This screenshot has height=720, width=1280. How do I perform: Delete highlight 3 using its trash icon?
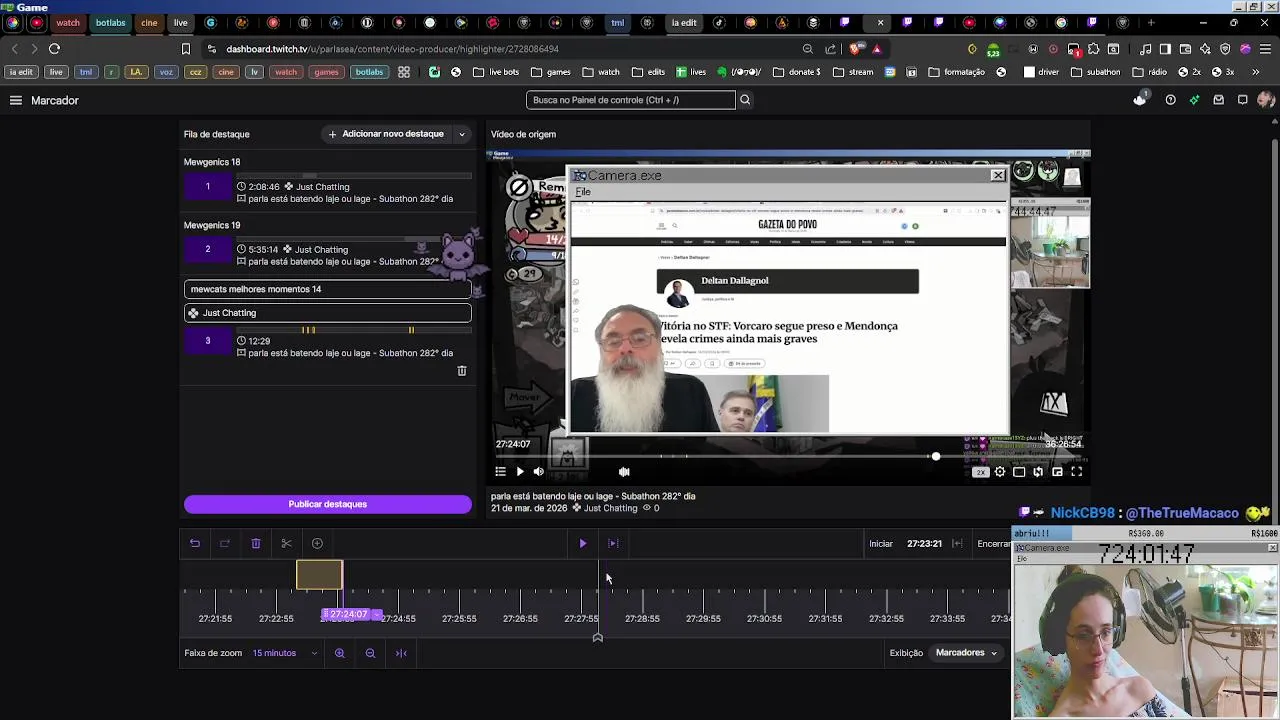click(462, 371)
